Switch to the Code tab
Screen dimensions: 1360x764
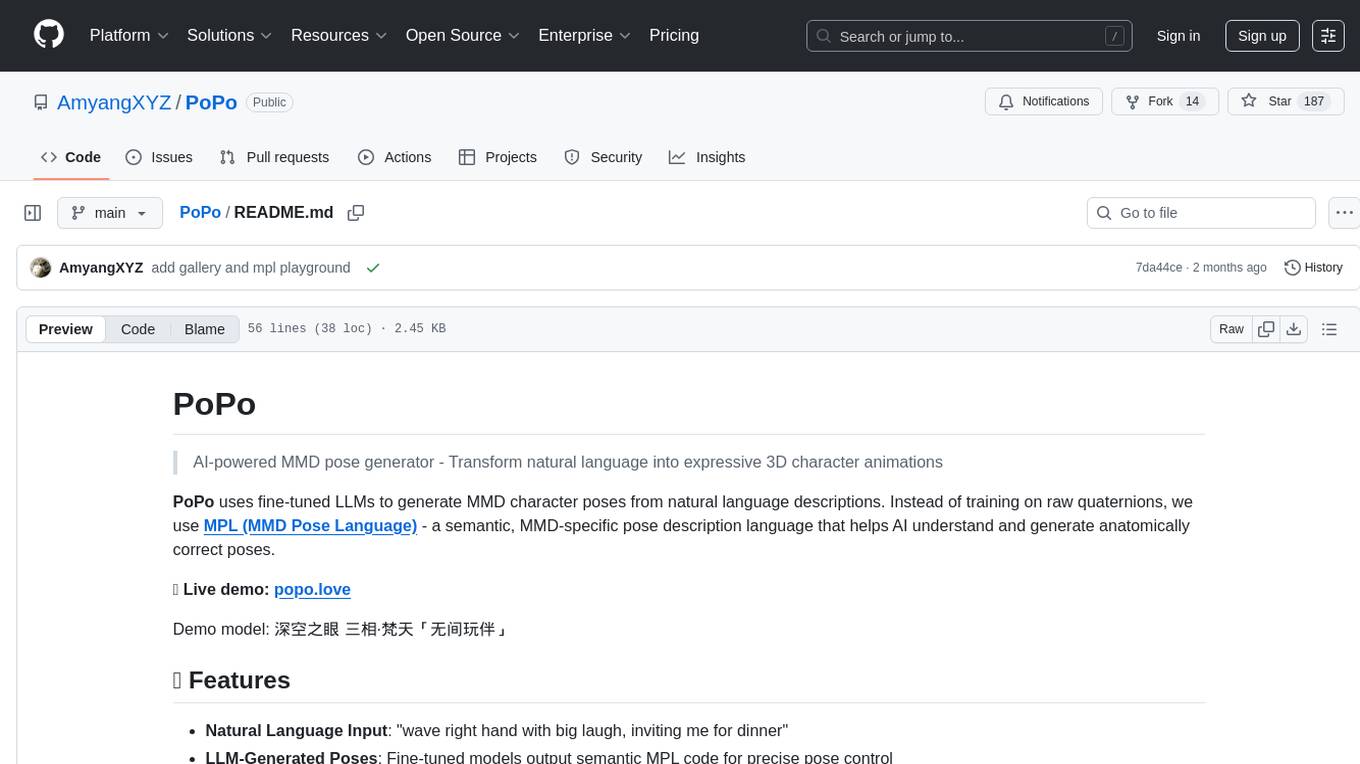coord(71,157)
